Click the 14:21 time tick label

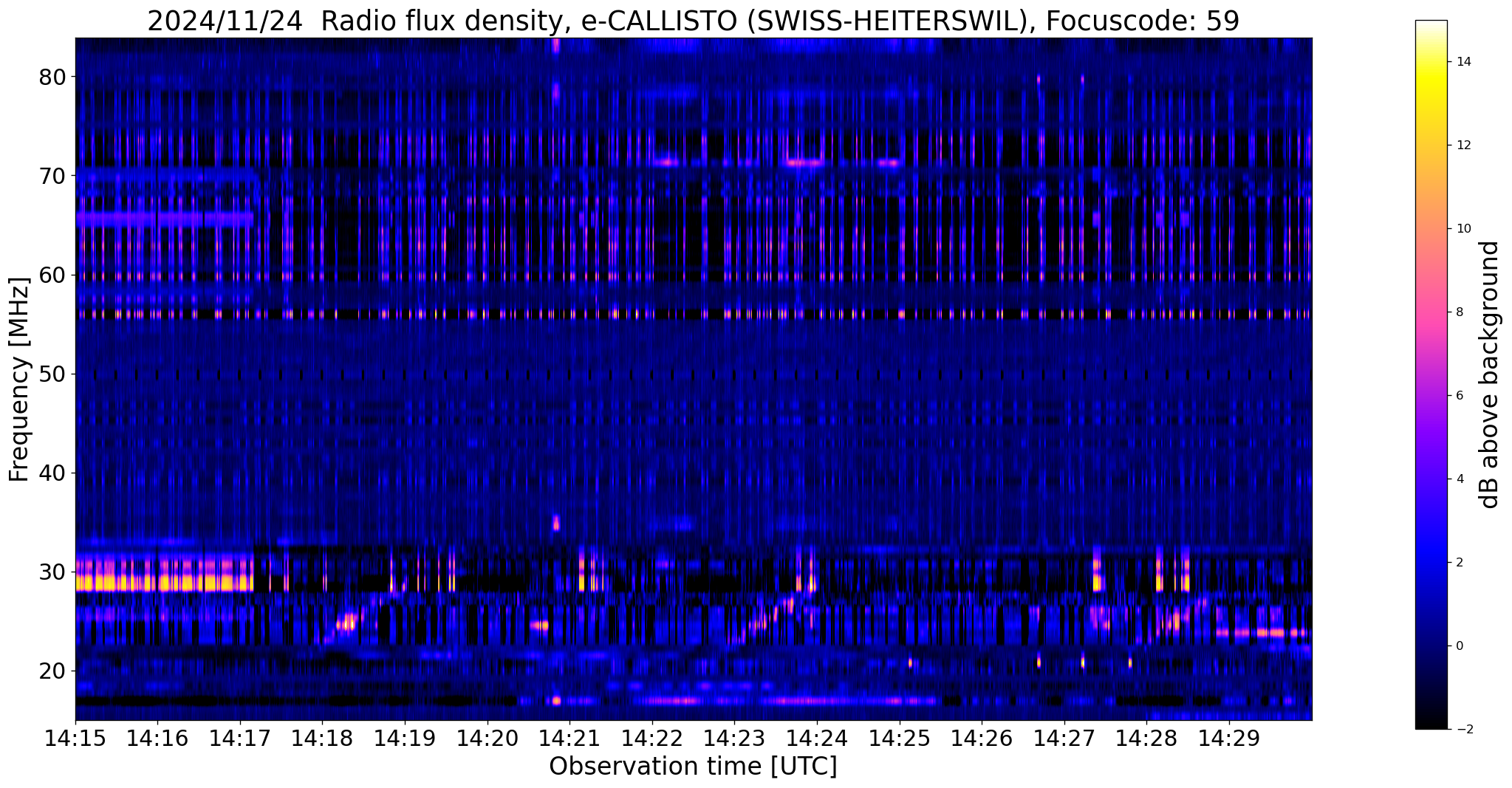[569, 739]
